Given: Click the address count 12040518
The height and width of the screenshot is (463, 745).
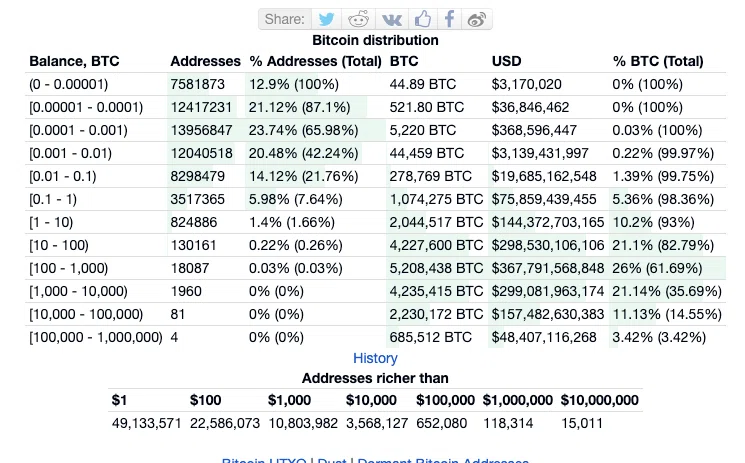Looking at the screenshot, I should 201,154.
